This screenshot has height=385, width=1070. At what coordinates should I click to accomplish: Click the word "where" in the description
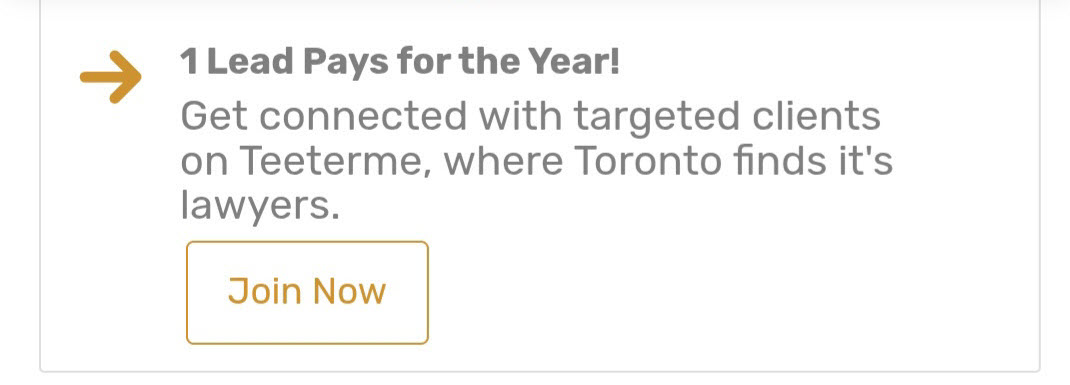(505, 161)
